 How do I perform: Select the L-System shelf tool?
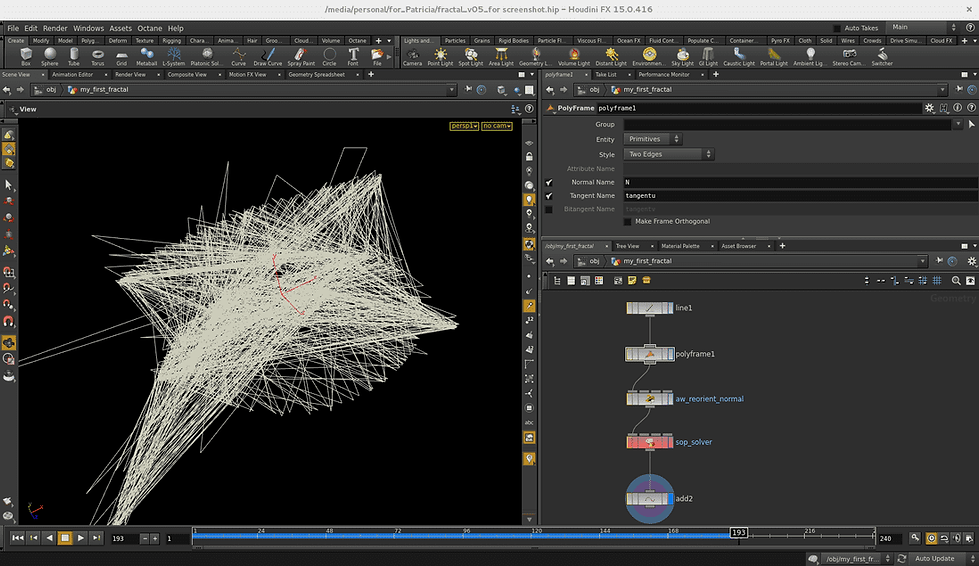tap(174, 57)
